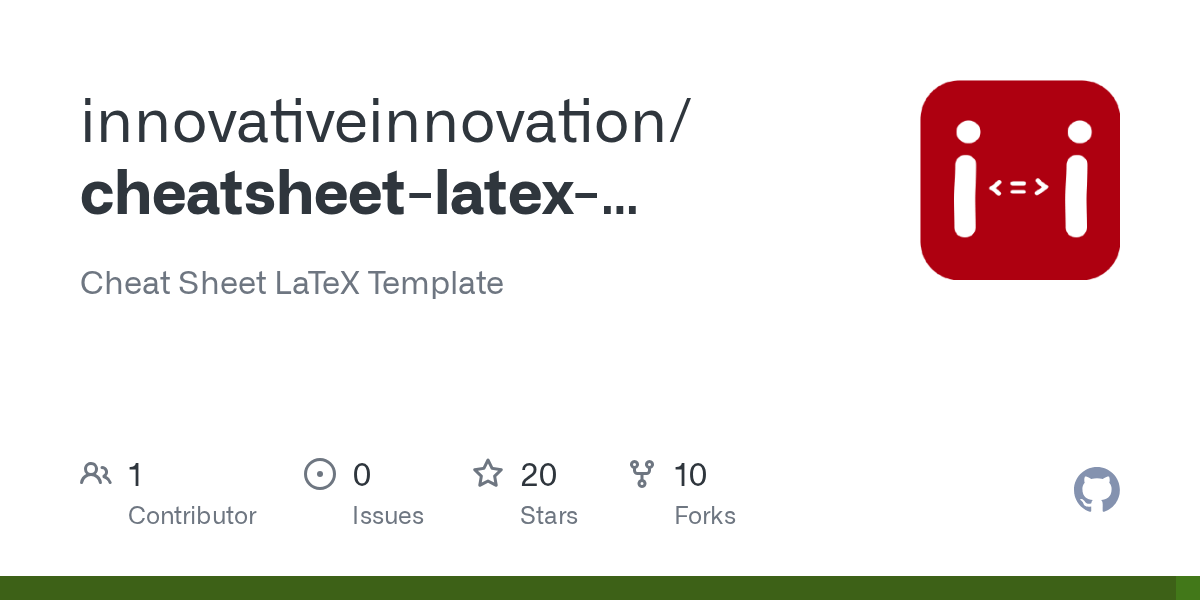Click the innovativeinnovation/ owner name
1200x600 pixels.
click(x=385, y=120)
